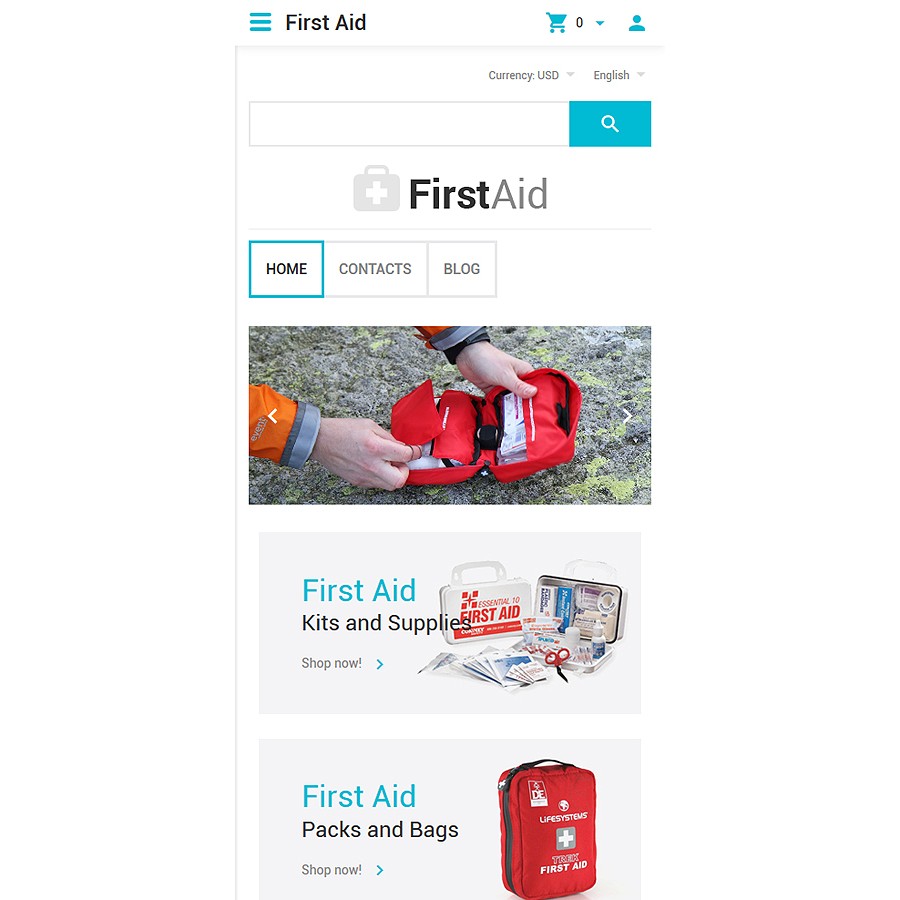The image size is (900, 900).
Task: Click Shop now! under Kits and Supplies
Action: [x=332, y=663]
